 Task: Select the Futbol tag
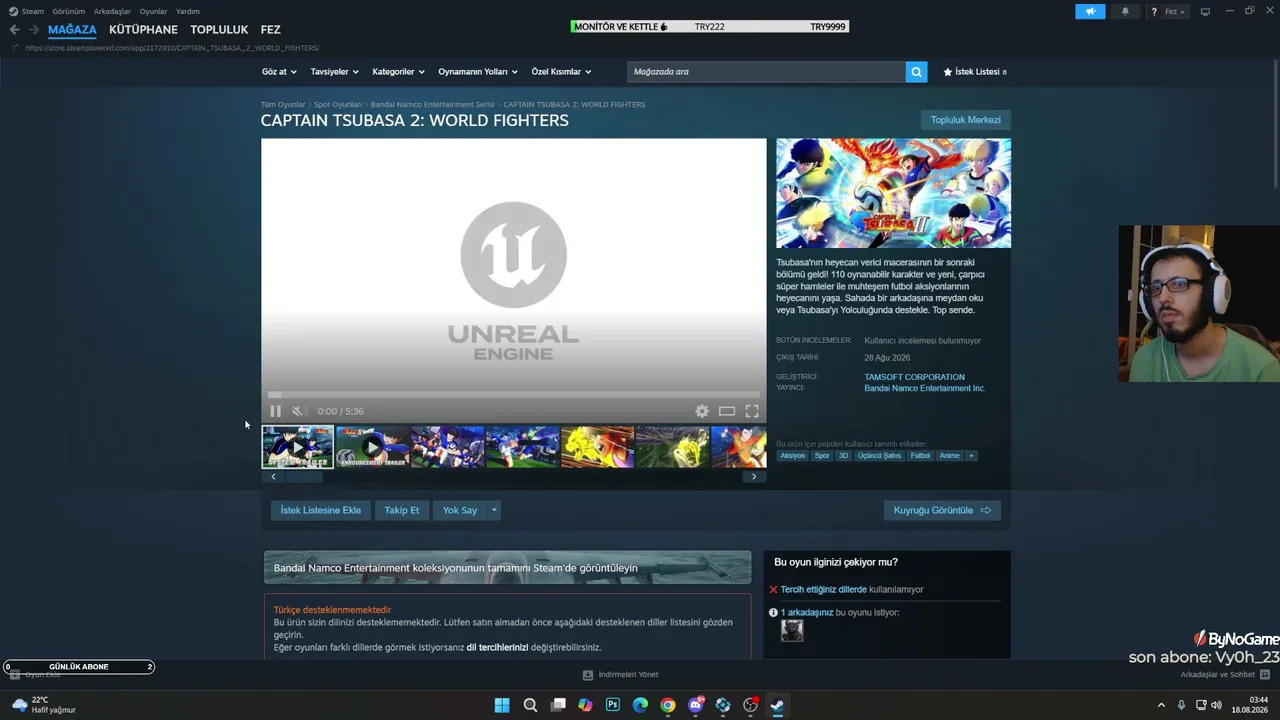coord(920,456)
